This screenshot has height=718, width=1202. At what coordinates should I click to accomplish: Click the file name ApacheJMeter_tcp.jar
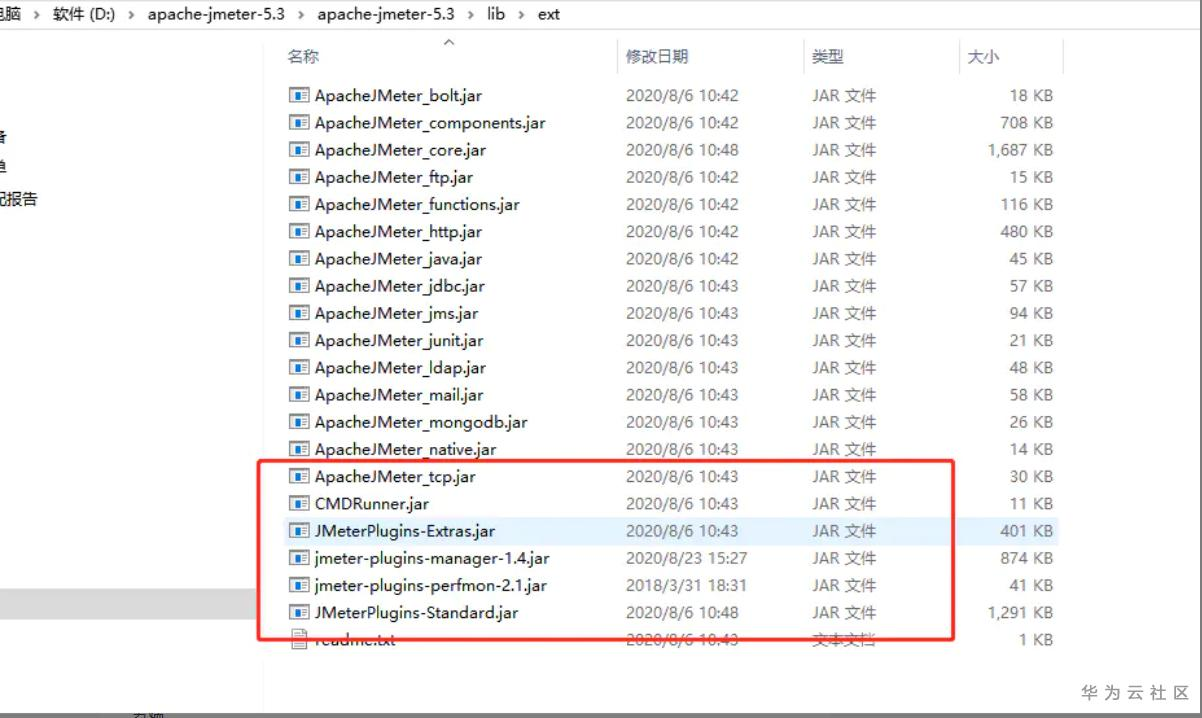point(395,476)
